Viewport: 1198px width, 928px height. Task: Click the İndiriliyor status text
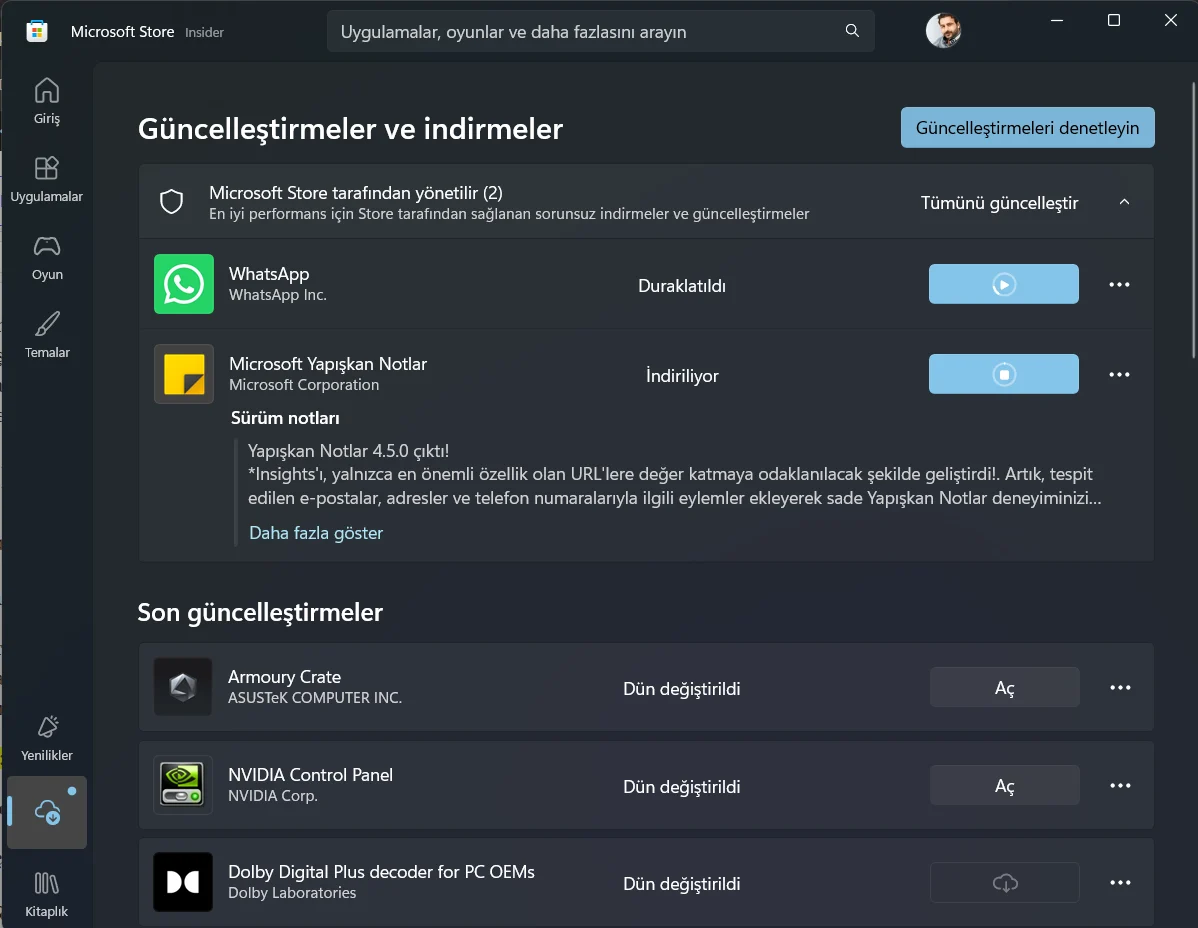tap(682, 376)
